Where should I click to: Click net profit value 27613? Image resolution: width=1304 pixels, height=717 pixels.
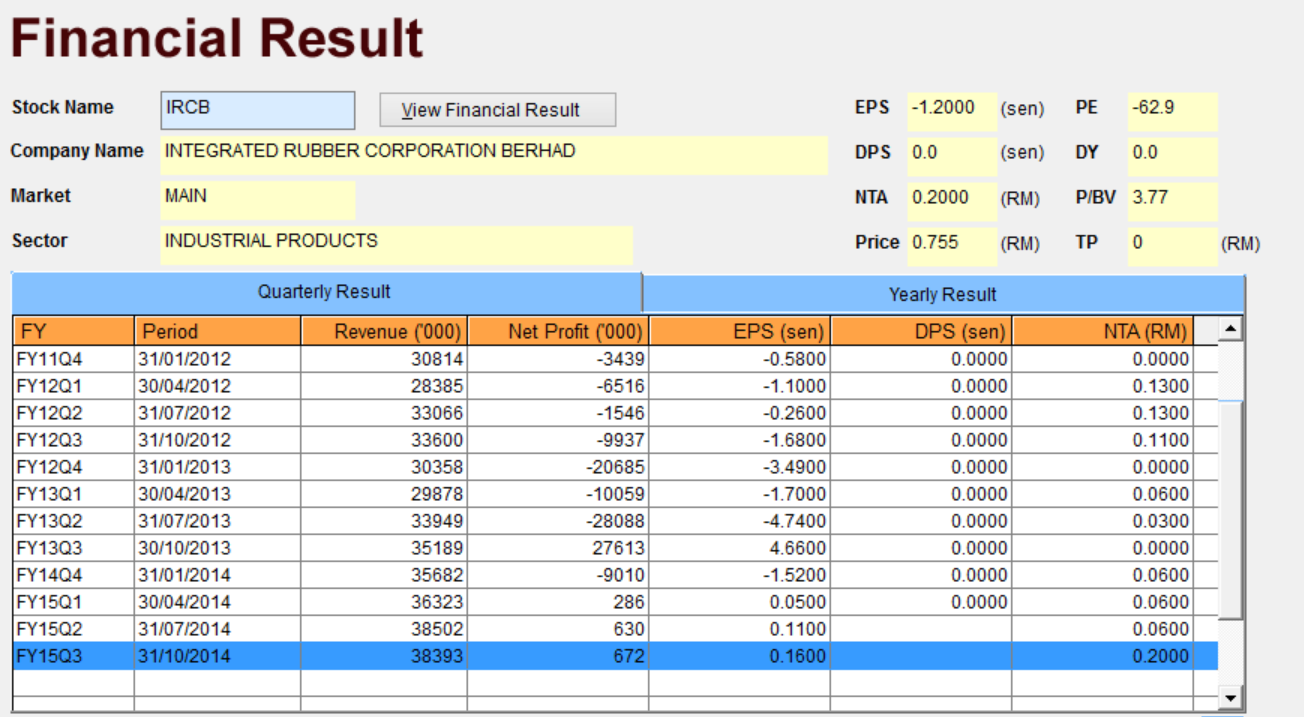click(558, 548)
